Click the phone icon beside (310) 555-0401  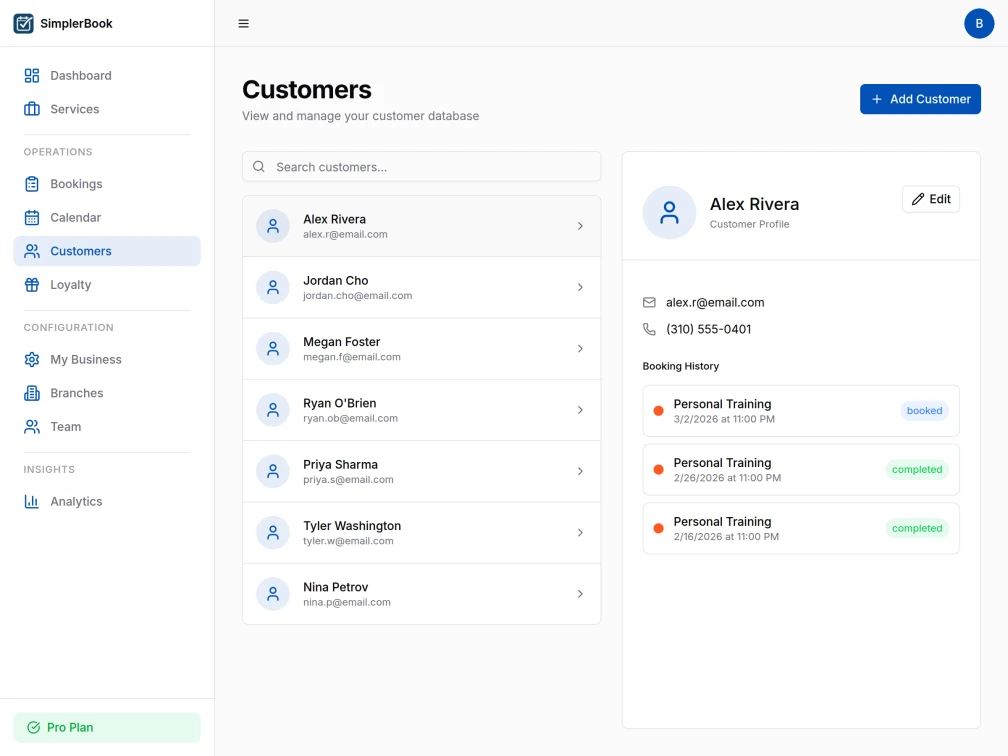tap(649, 329)
